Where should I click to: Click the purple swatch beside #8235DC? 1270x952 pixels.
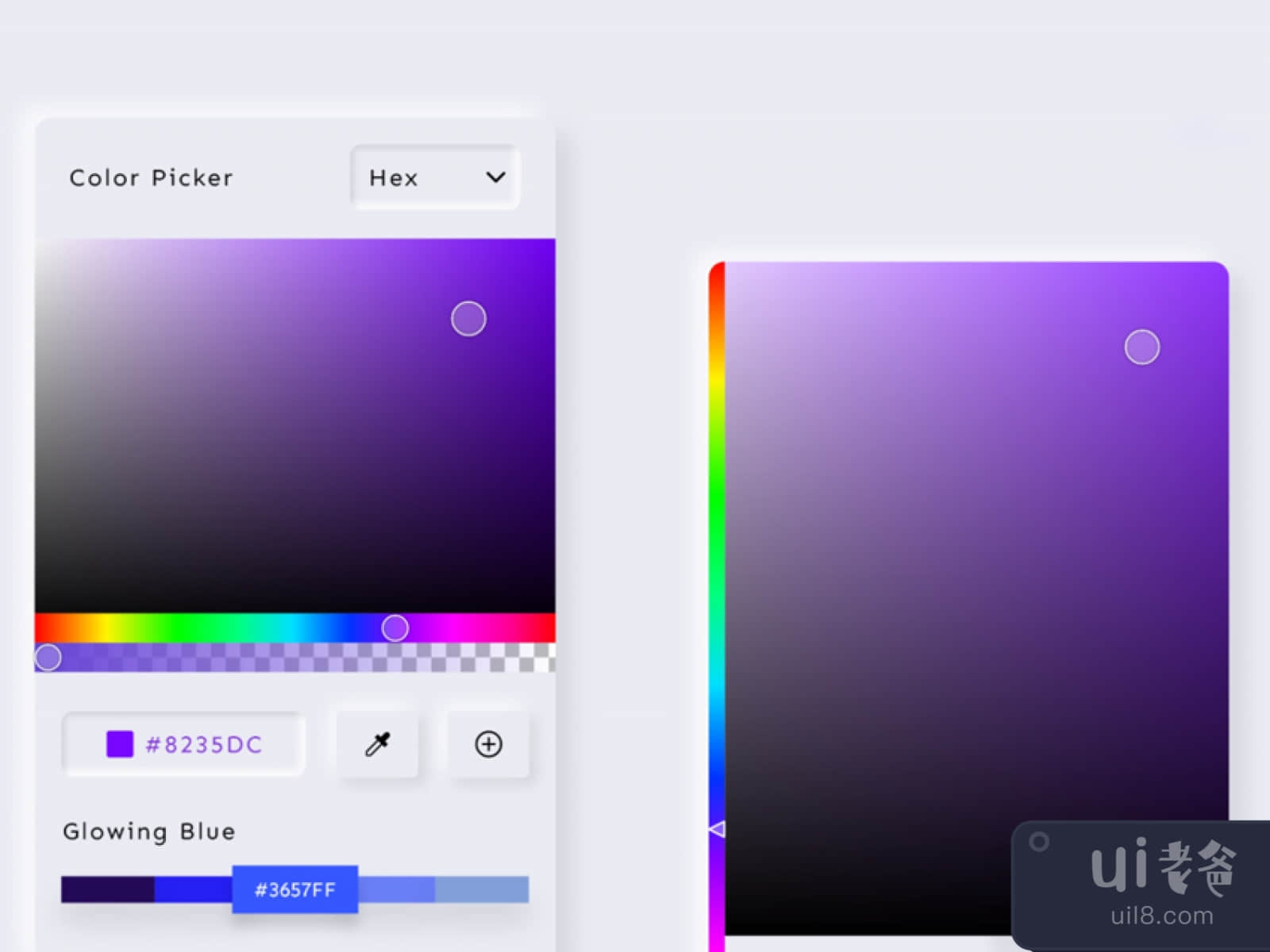click(120, 744)
